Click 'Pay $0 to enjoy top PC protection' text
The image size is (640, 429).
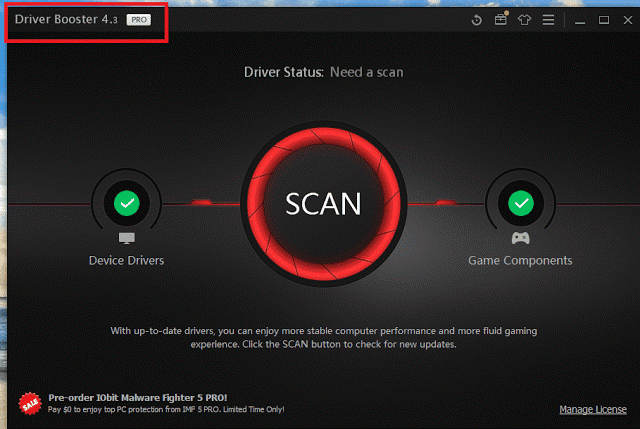point(166,409)
